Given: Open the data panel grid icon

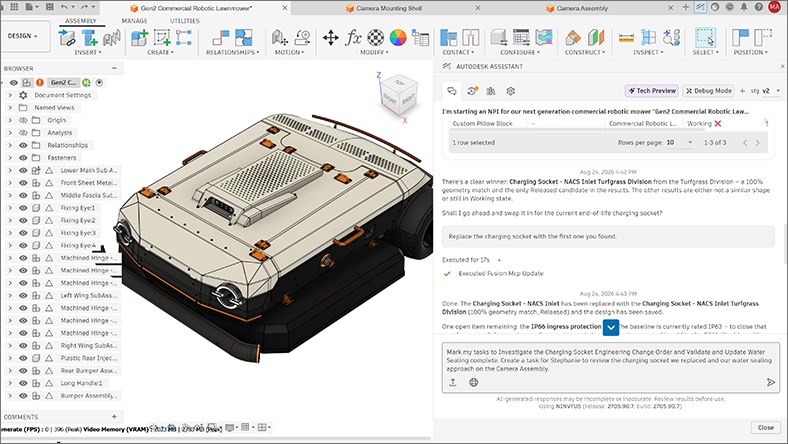Looking at the screenshot, I should [14, 7].
